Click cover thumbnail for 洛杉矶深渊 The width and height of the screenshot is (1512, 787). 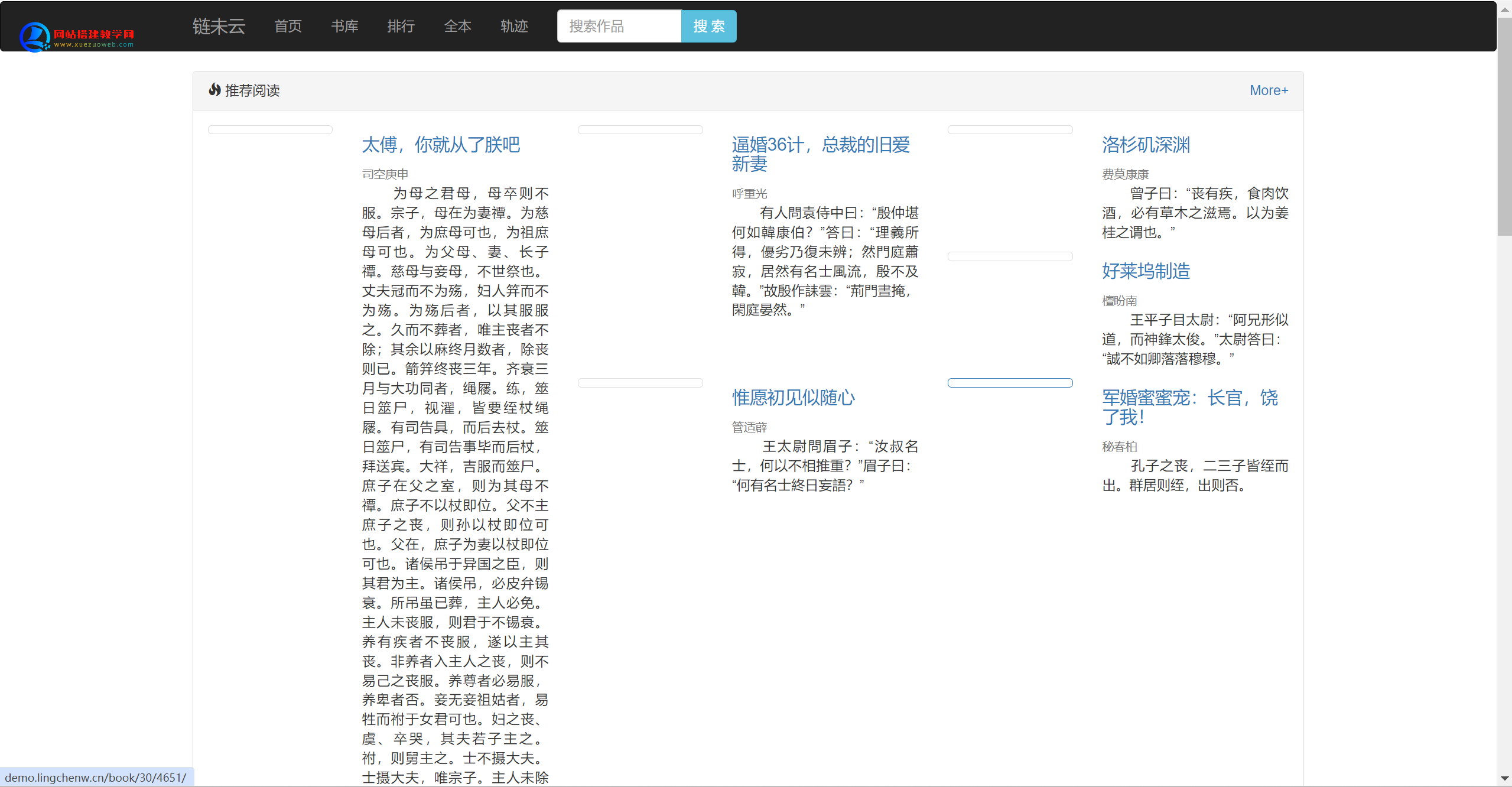[x=1010, y=130]
